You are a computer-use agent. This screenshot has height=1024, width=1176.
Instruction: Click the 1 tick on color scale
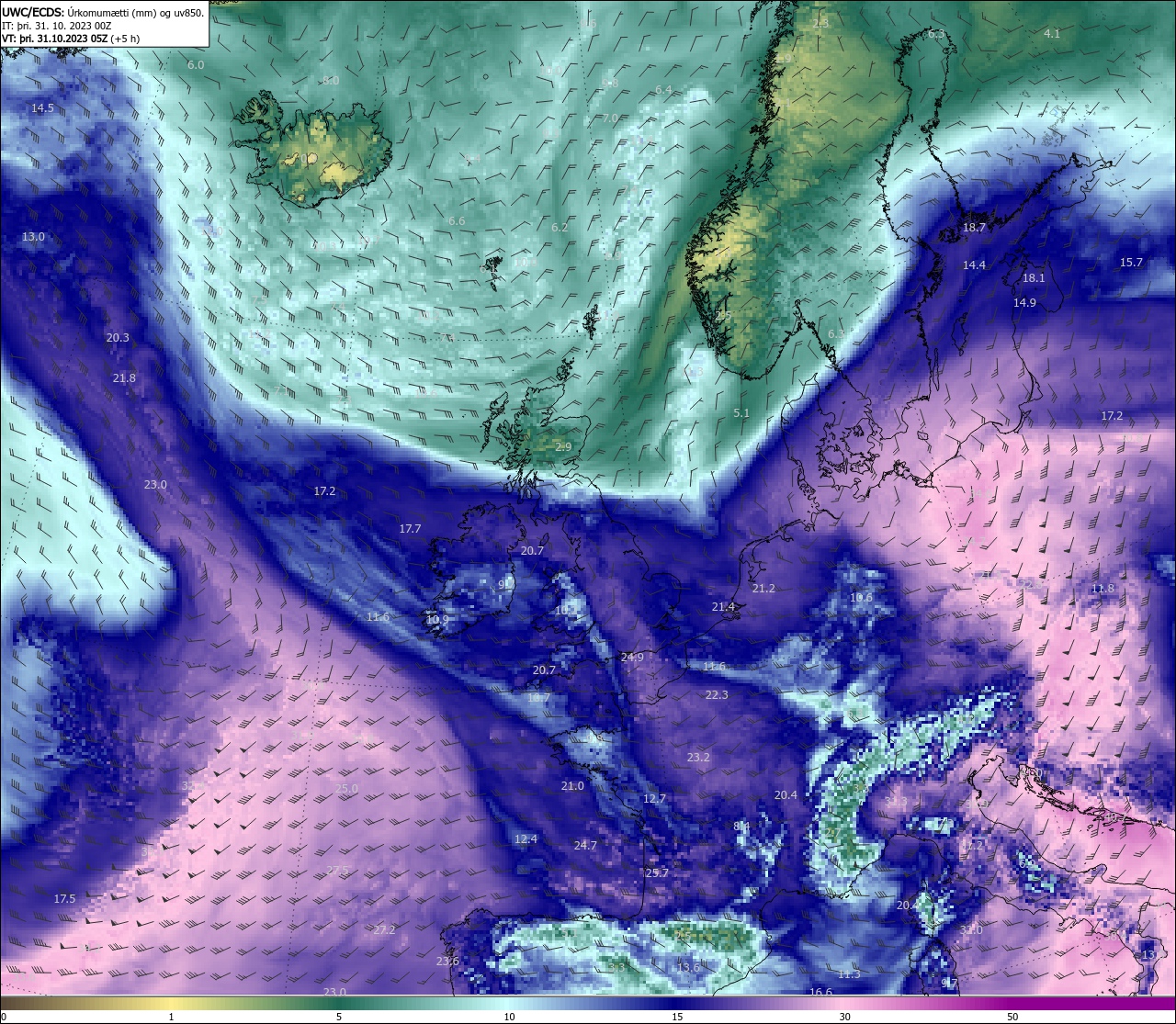pos(171,1017)
